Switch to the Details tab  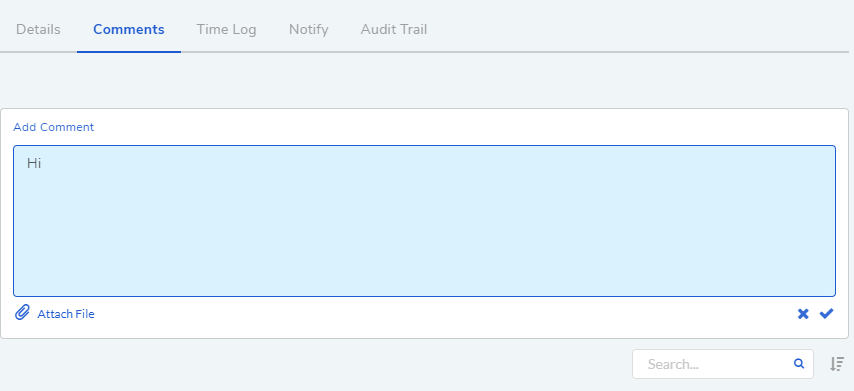point(38,29)
